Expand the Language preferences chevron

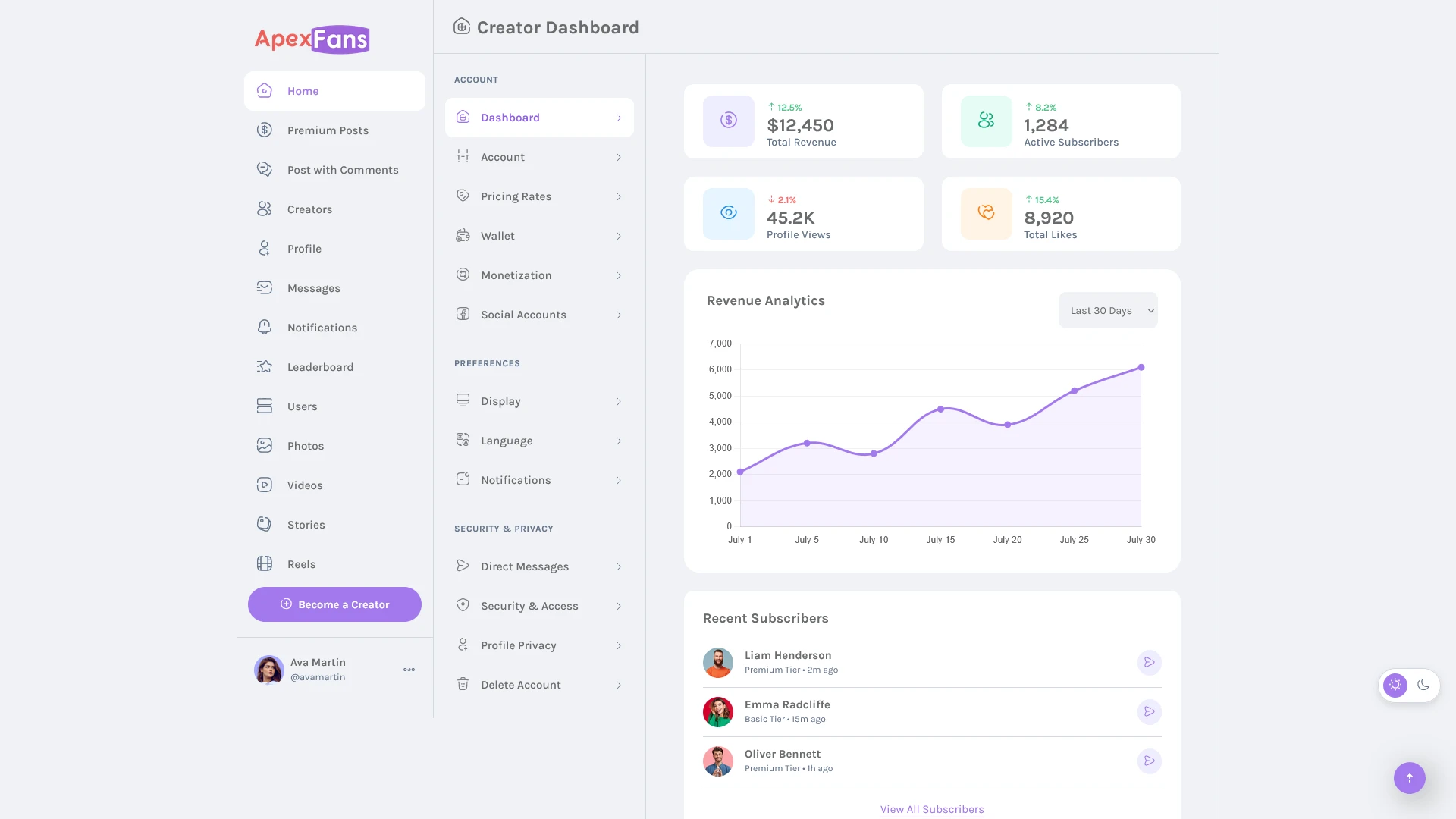point(619,441)
